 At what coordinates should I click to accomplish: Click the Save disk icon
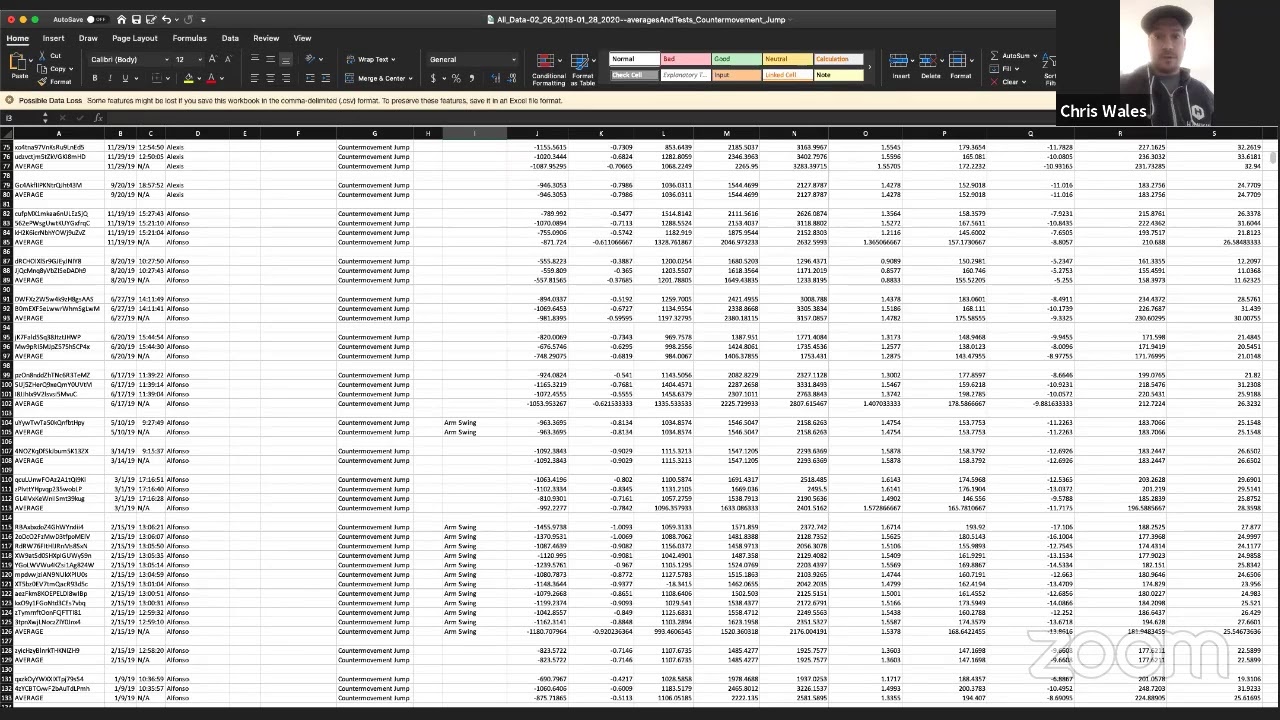click(136, 19)
